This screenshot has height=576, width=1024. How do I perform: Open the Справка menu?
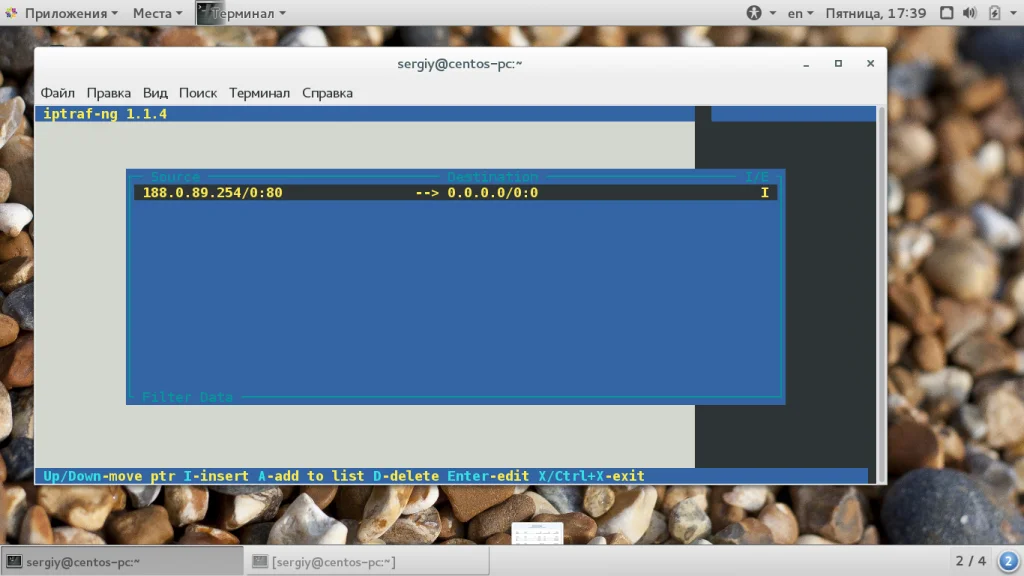click(x=327, y=93)
